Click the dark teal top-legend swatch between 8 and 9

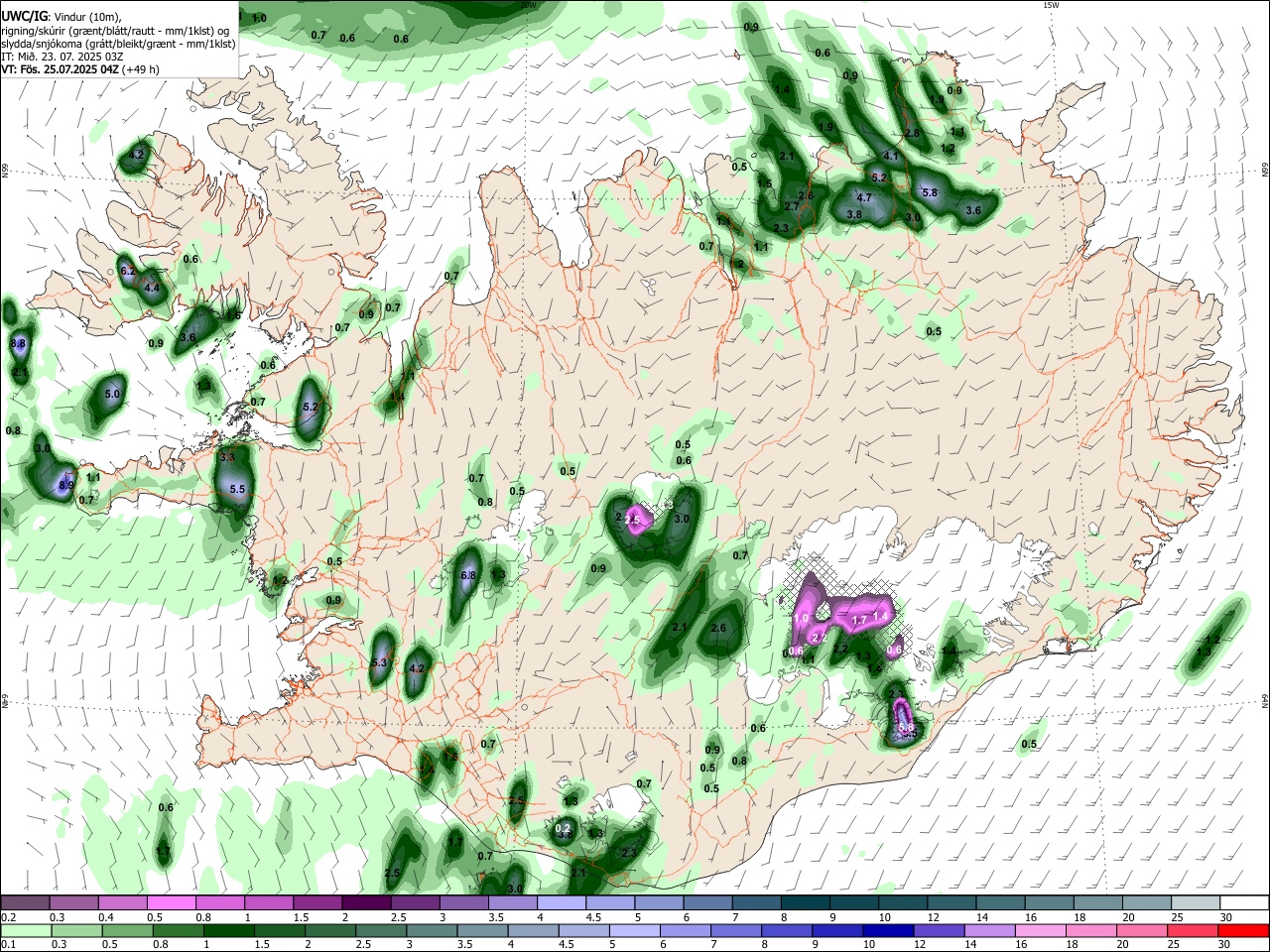804,903
